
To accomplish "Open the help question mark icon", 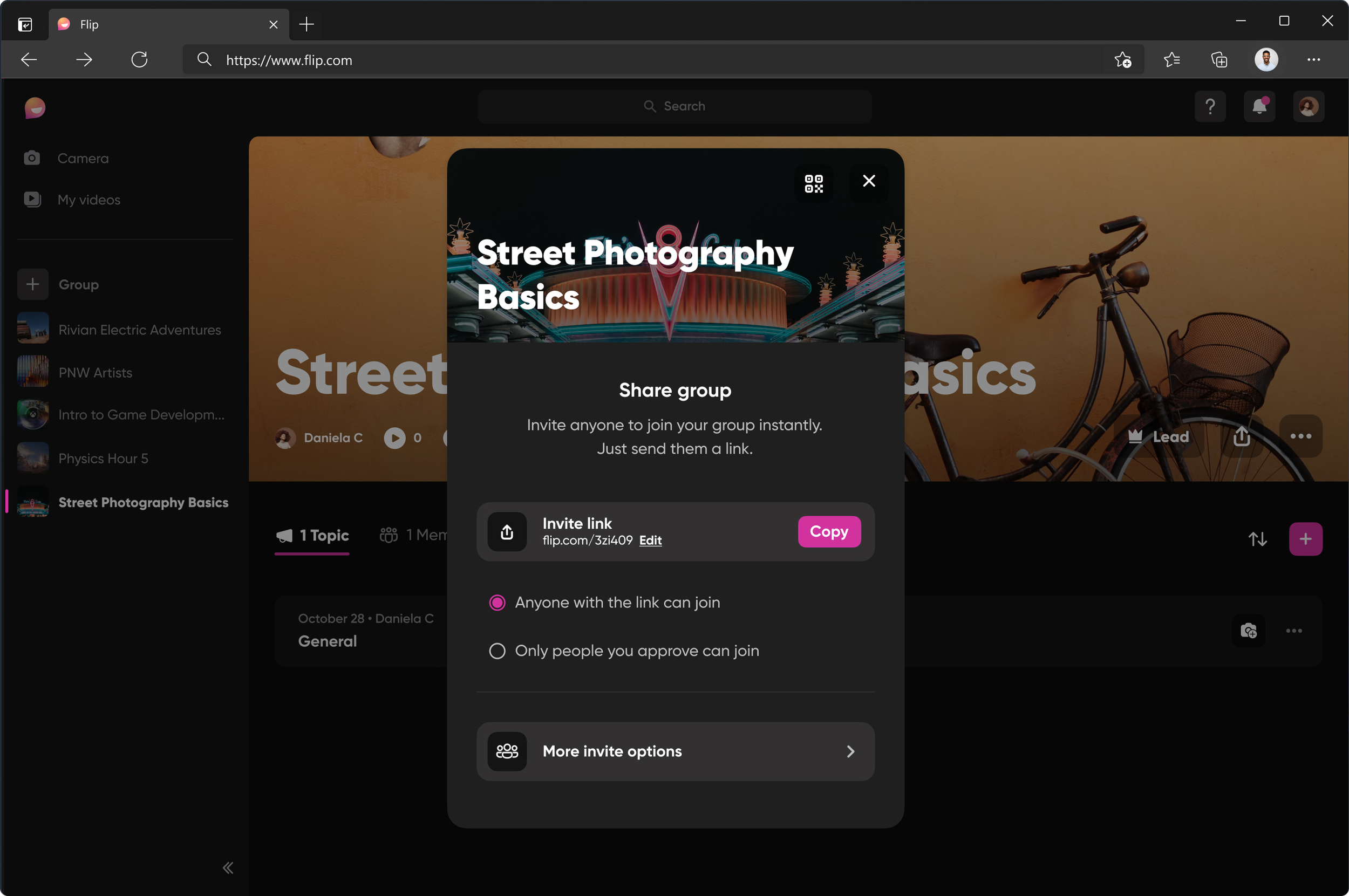I will [1210, 107].
